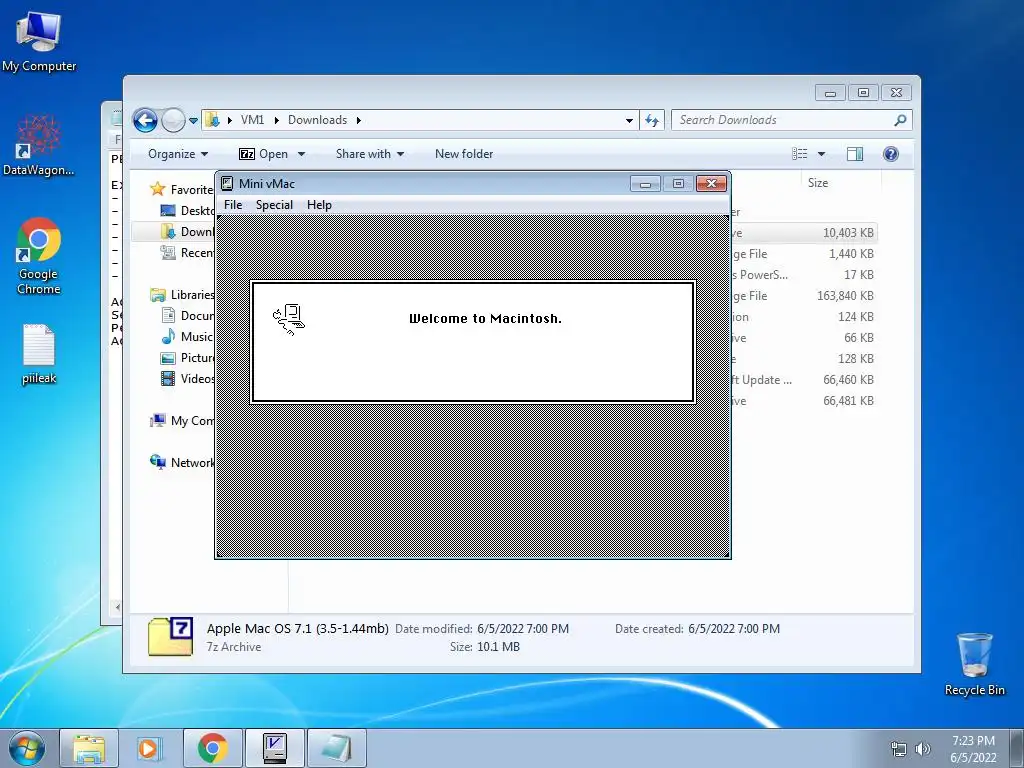Expand the arrow after Downloads in address bar
The height and width of the screenshot is (768, 1024).
359,120
